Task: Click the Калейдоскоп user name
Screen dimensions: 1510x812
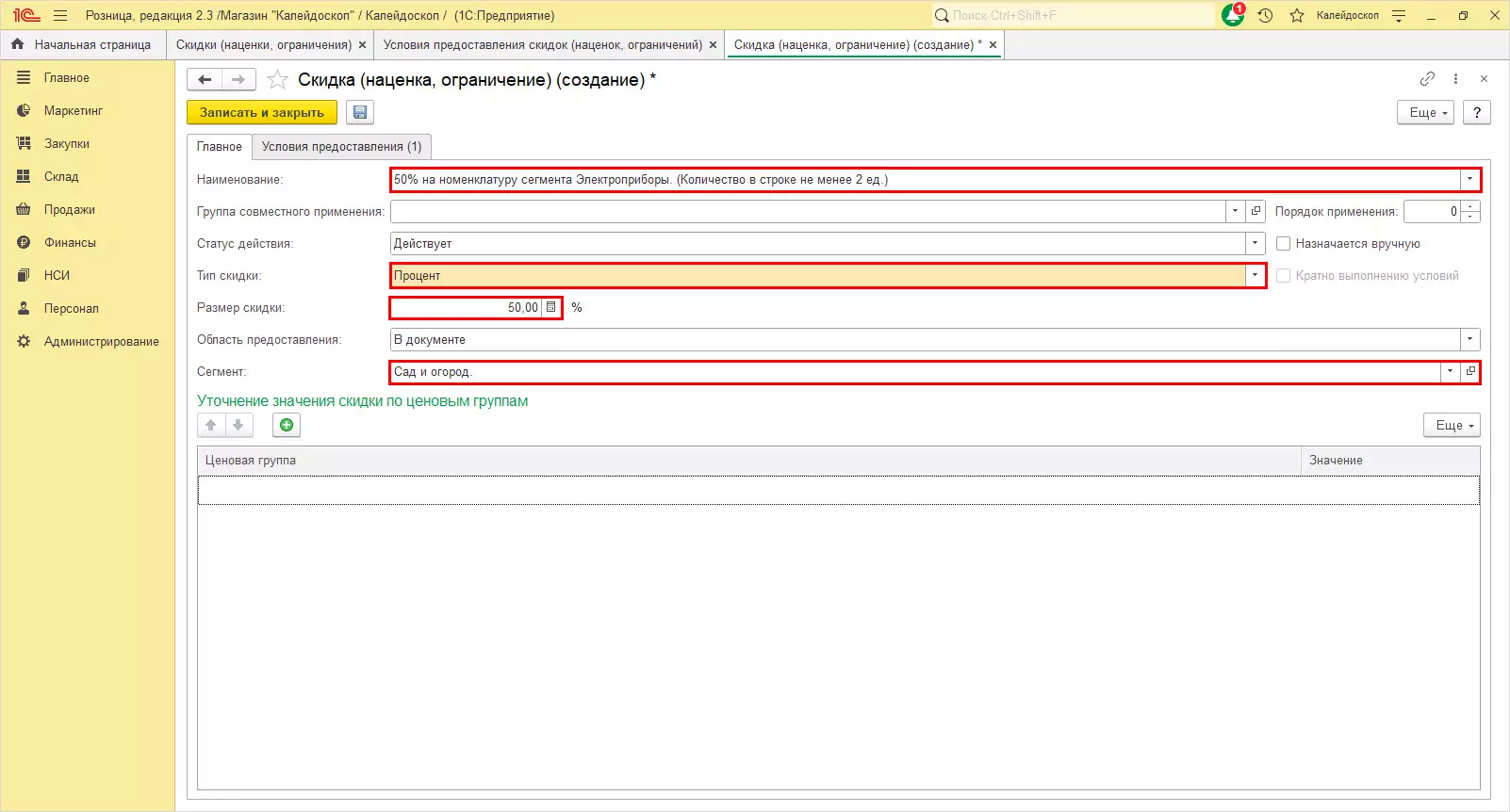Action: tap(1348, 15)
